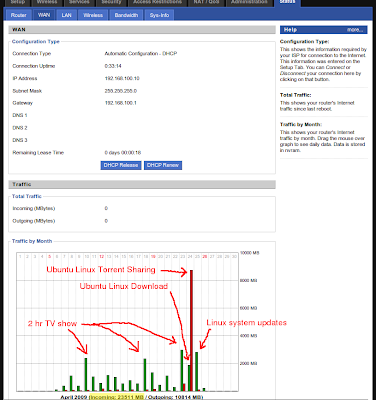Click day 12 in the graph header
Screen dimensions: 376x400
(x=101, y=256)
